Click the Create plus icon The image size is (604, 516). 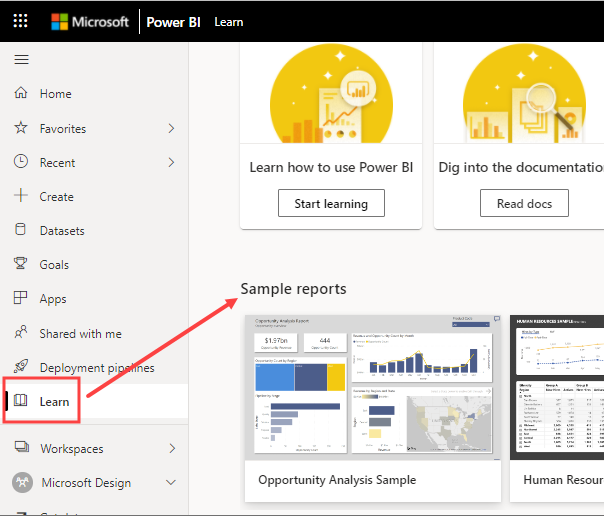(x=20, y=196)
